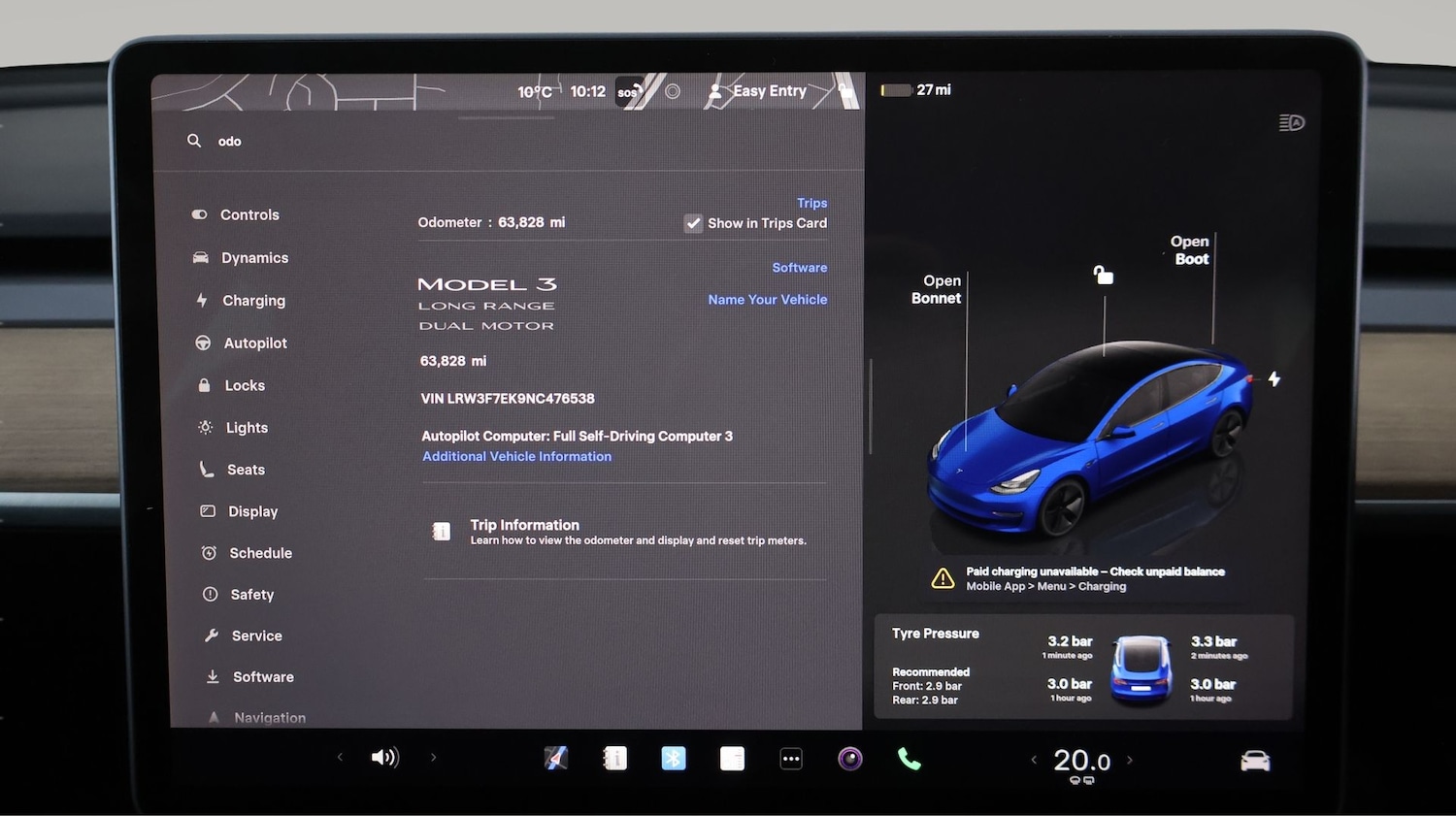Open the app launcher ellipsis icon
The width and height of the screenshot is (1456, 816).
[791, 758]
